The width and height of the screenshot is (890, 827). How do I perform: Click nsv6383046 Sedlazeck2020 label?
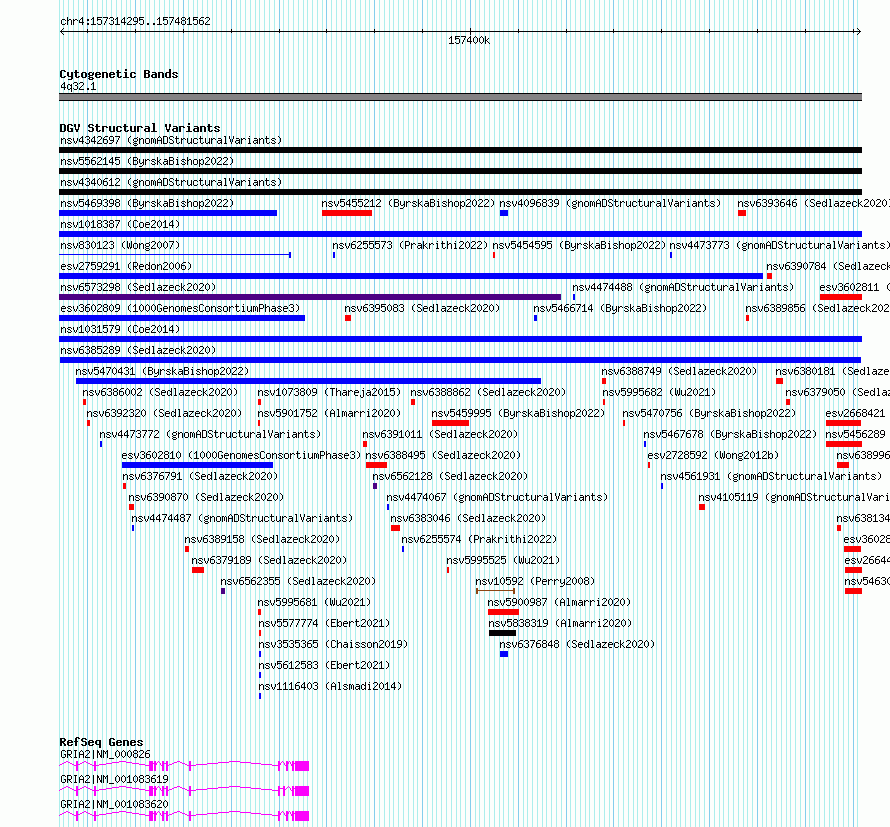(x=468, y=518)
